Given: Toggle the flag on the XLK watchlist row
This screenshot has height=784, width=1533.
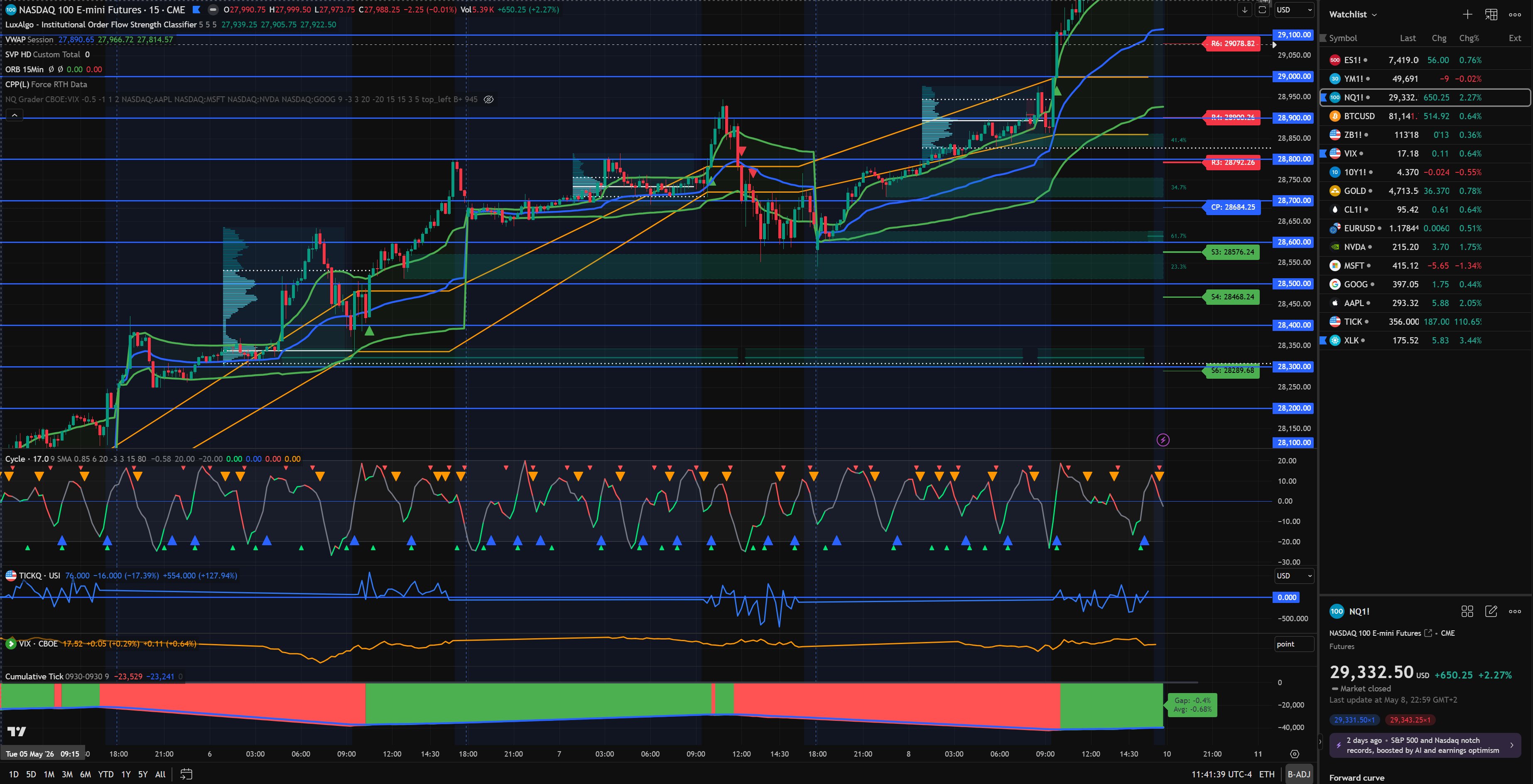Looking at the screenshot, I should 1324,340.
